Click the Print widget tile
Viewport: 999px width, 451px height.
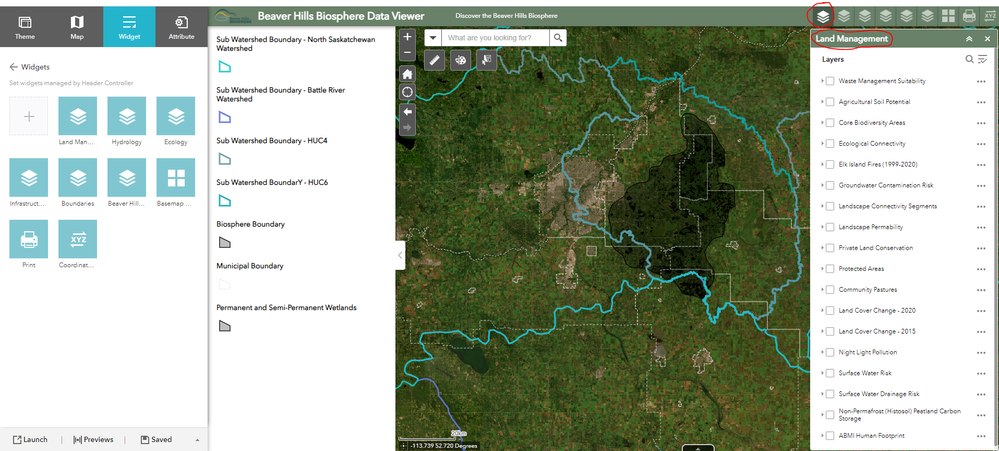click(x=29, y=239)
